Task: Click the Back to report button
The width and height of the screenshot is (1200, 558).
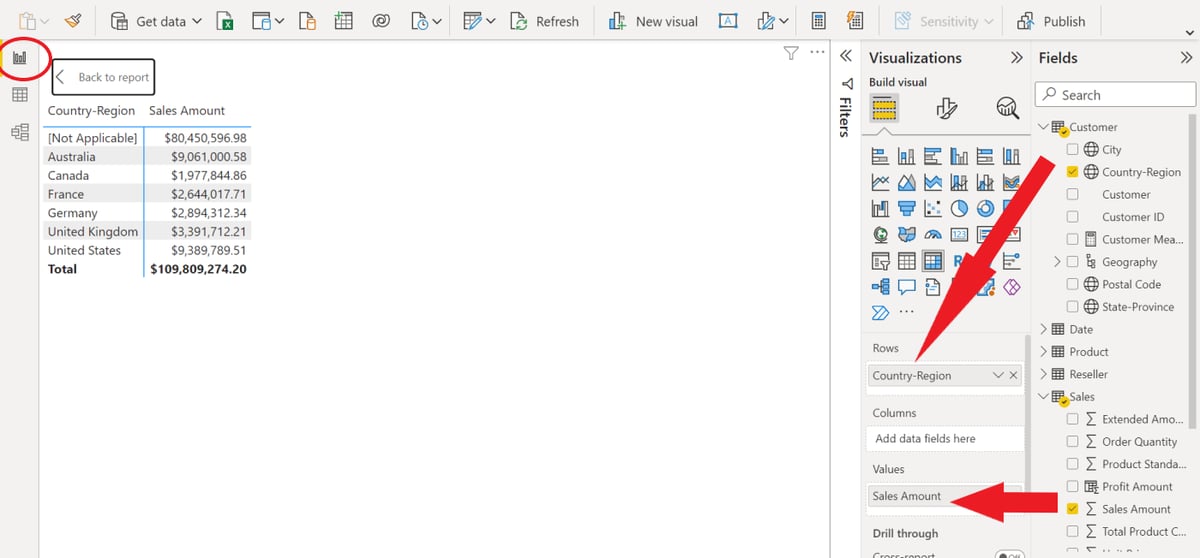Action: (x=104, y=77)
